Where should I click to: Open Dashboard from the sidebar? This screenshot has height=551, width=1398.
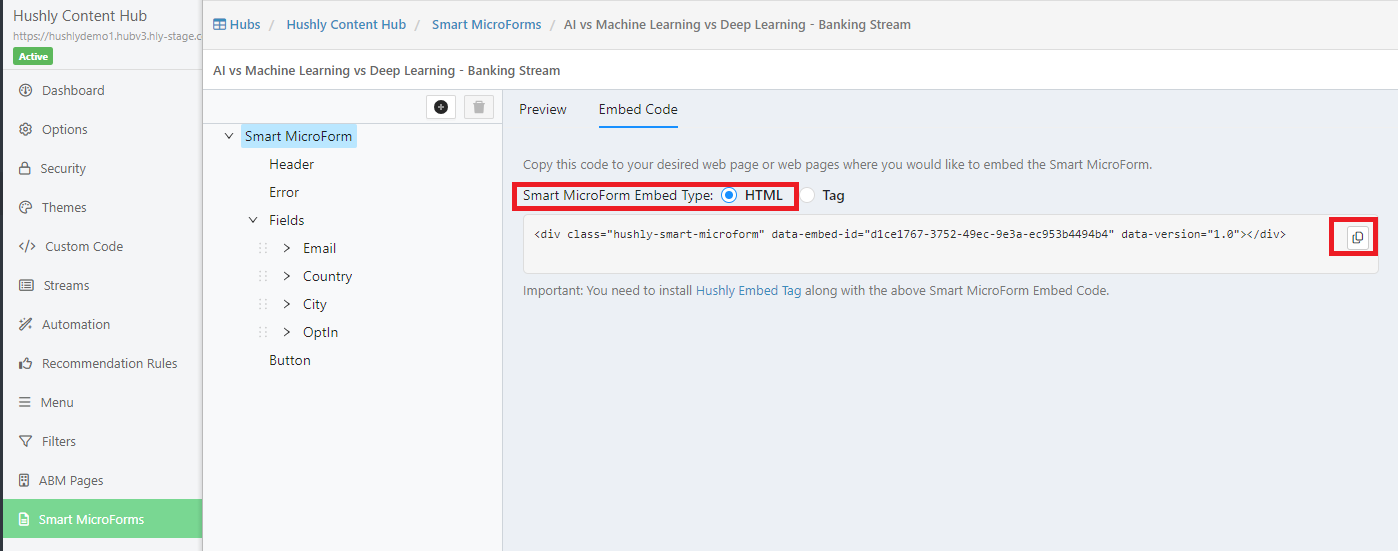73,90
